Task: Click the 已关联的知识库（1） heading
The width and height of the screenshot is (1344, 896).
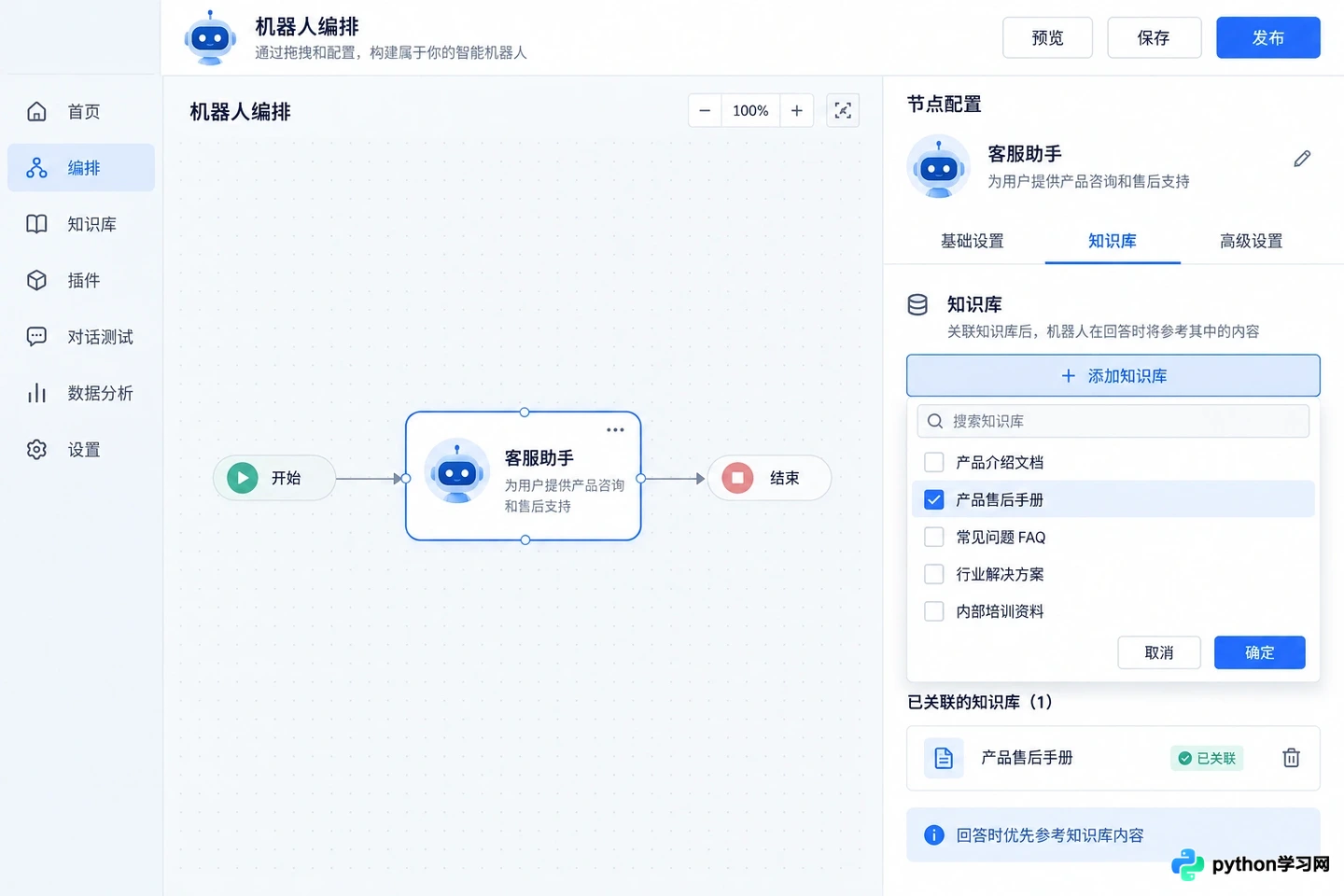Action: coord(980,702)
